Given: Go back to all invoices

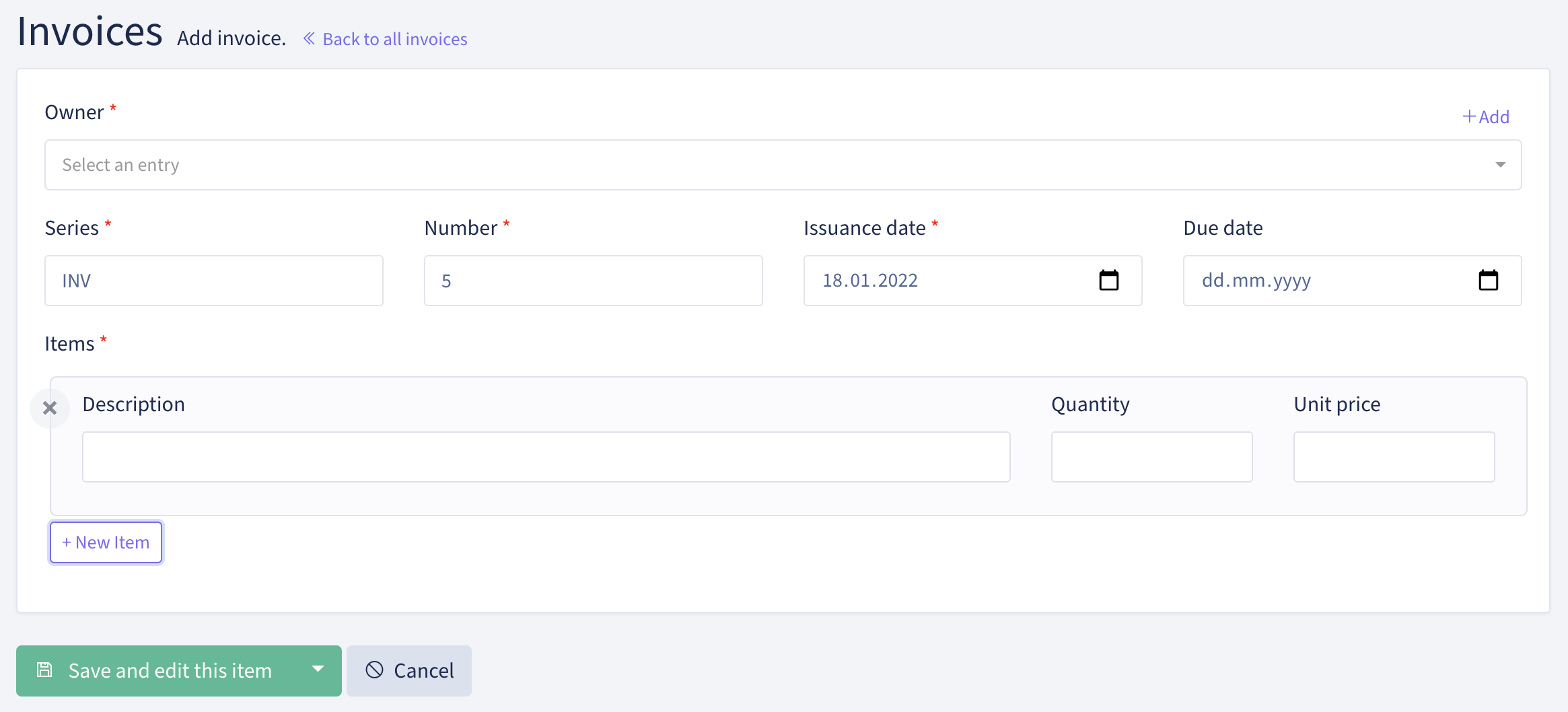Looking at the screenshot, I should click(394, 39).
